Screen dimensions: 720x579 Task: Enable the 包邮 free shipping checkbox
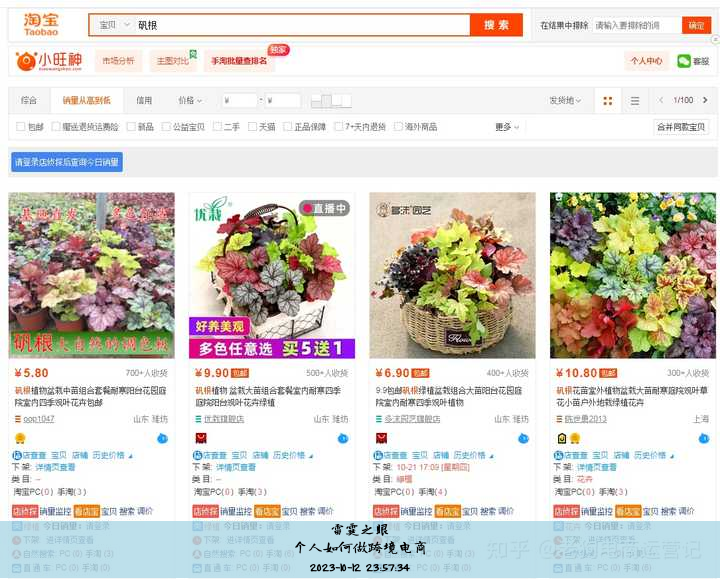tap(21, 127)
